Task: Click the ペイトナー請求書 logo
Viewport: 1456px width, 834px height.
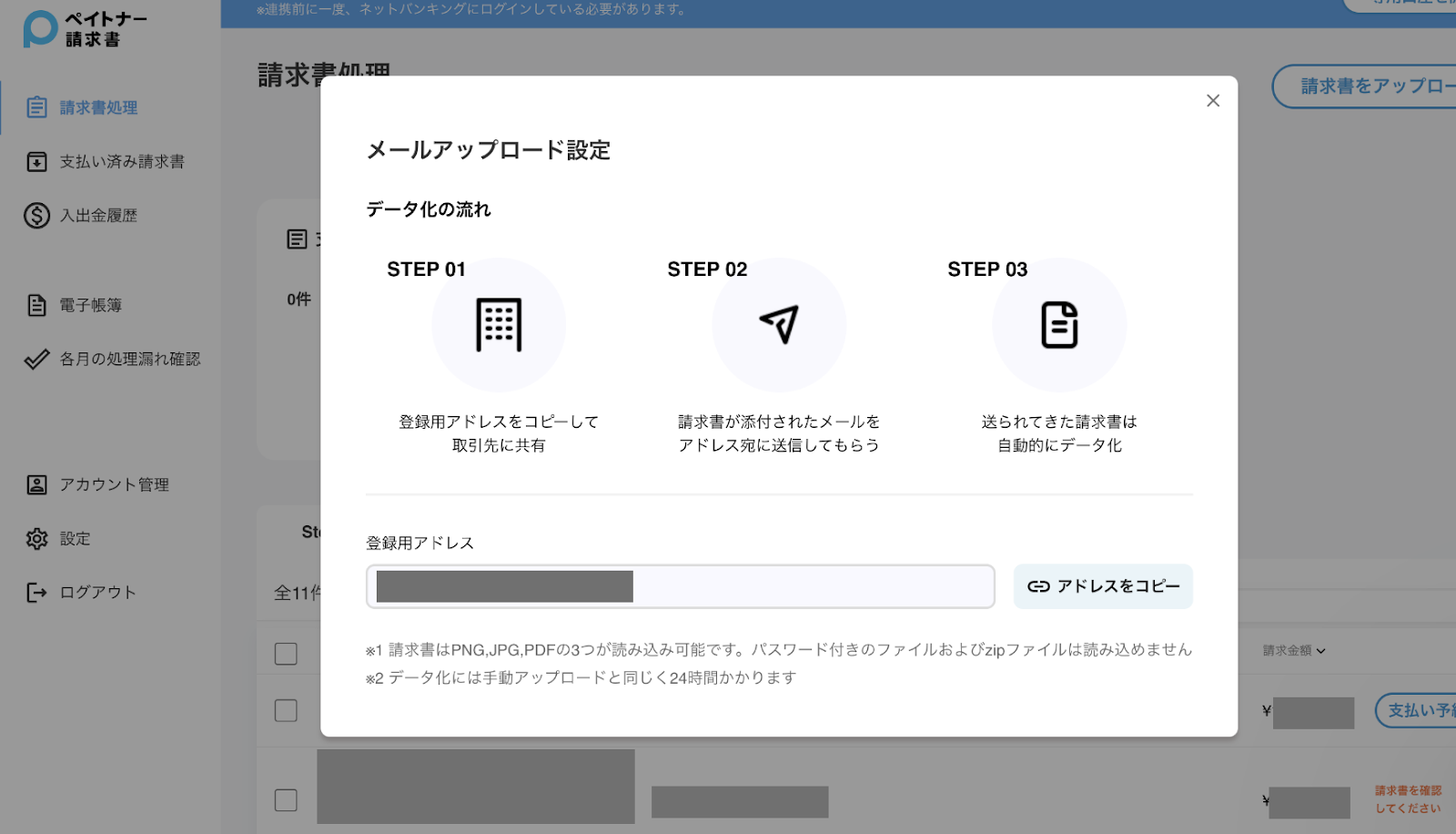Action: tap(86, 29)
